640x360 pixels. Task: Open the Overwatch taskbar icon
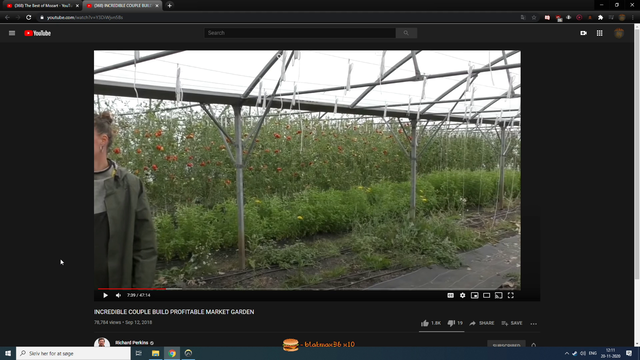coord(188,353)
